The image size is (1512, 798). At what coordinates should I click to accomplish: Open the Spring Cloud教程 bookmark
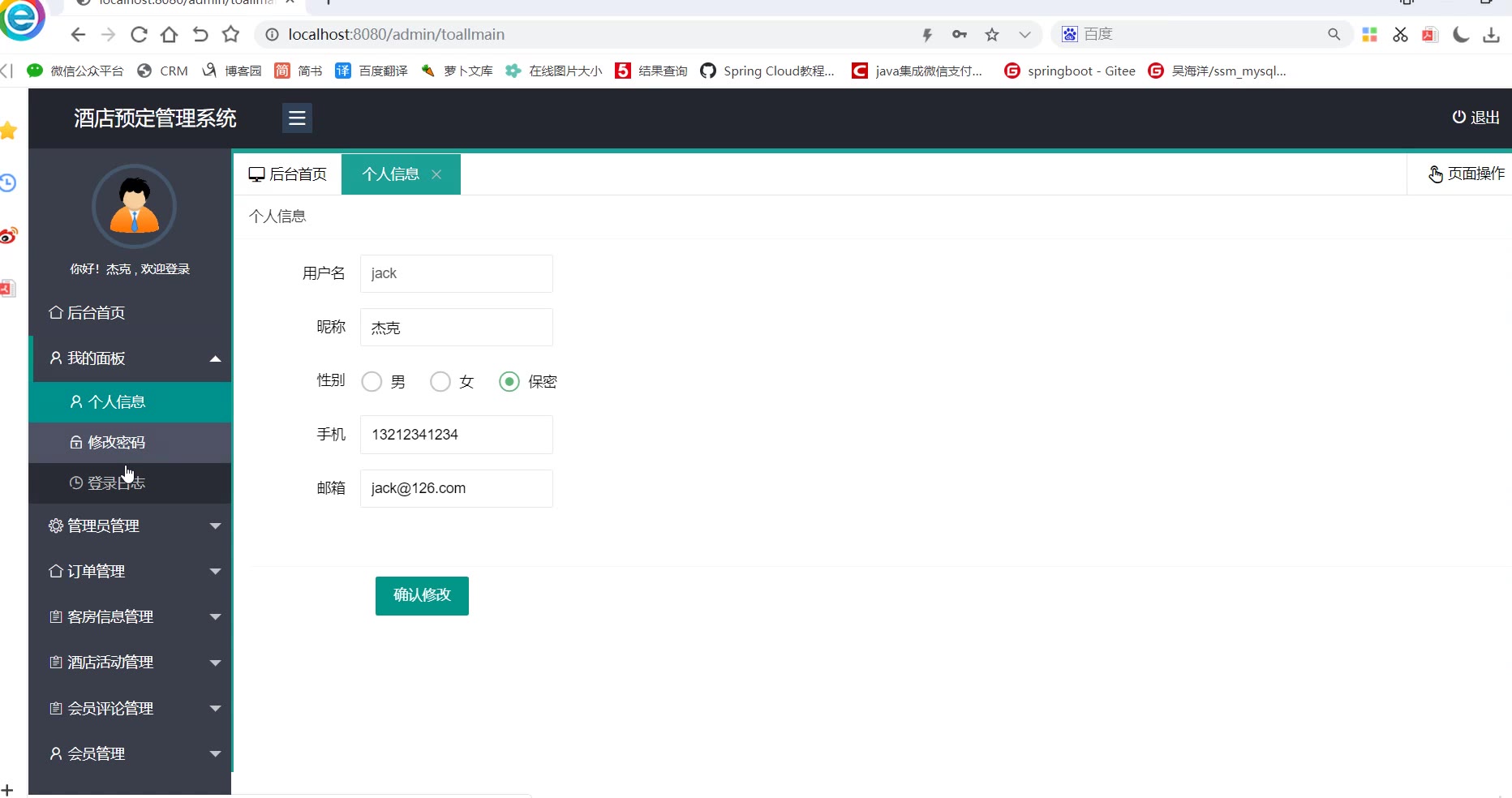point(767,71)
